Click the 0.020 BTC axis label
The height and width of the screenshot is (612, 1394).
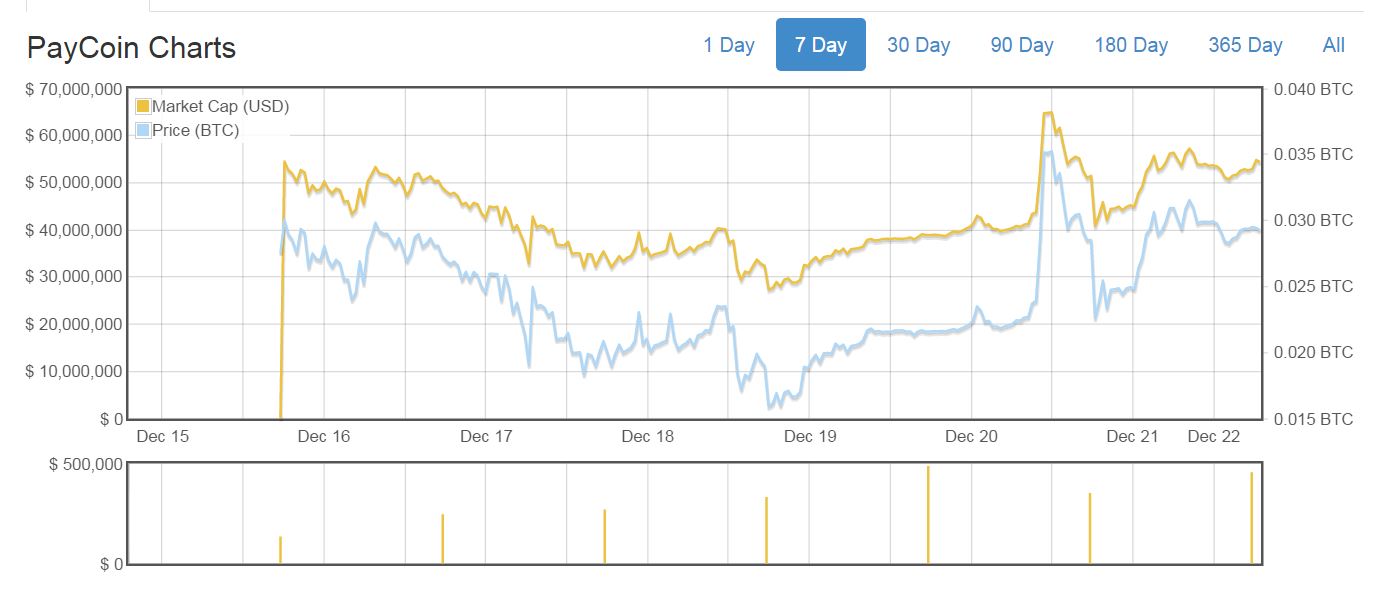point(1314,353)
